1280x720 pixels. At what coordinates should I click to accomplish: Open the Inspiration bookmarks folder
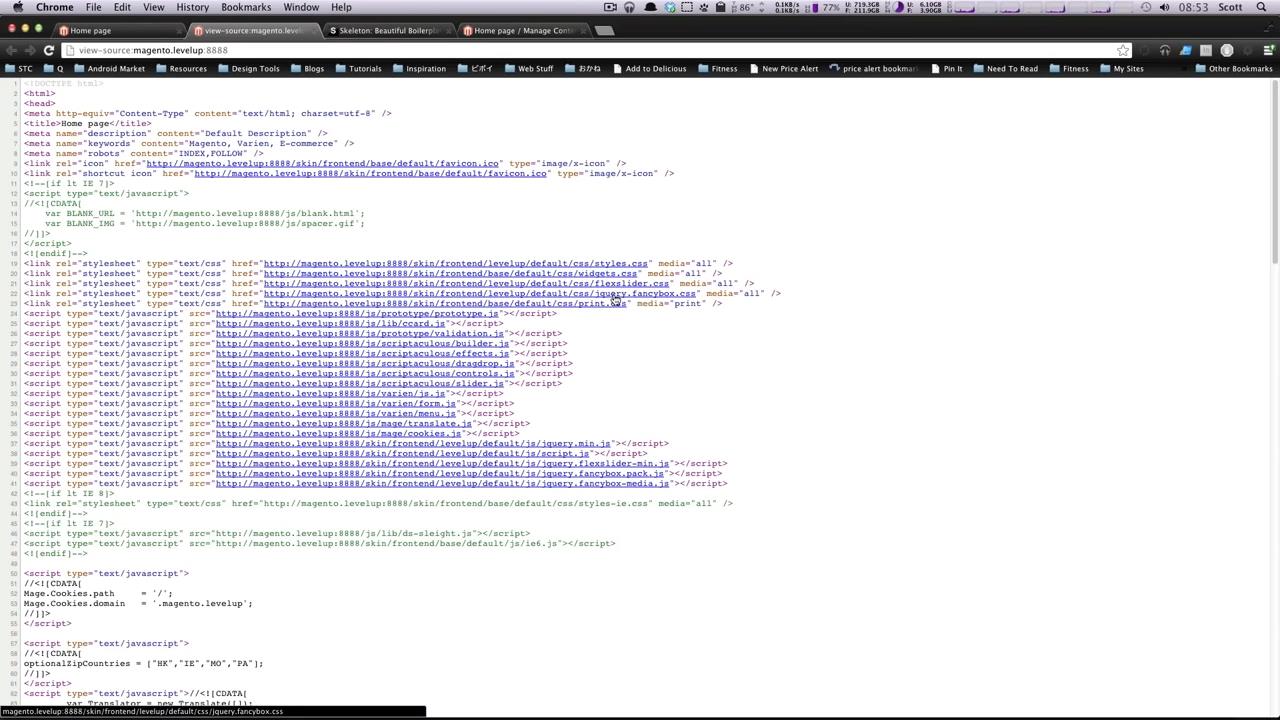click(418, 69)
